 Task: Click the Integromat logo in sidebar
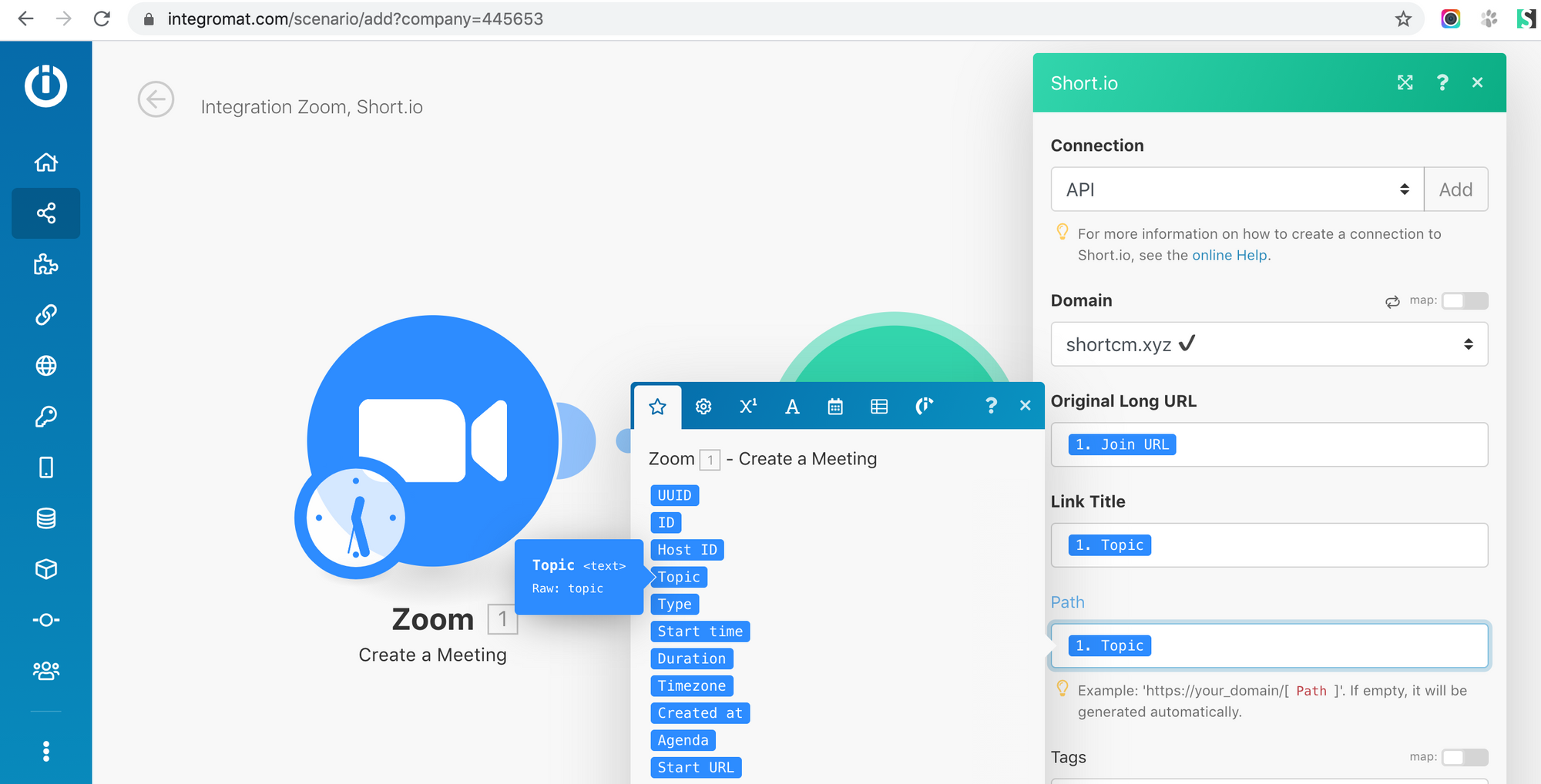(45, 85)
